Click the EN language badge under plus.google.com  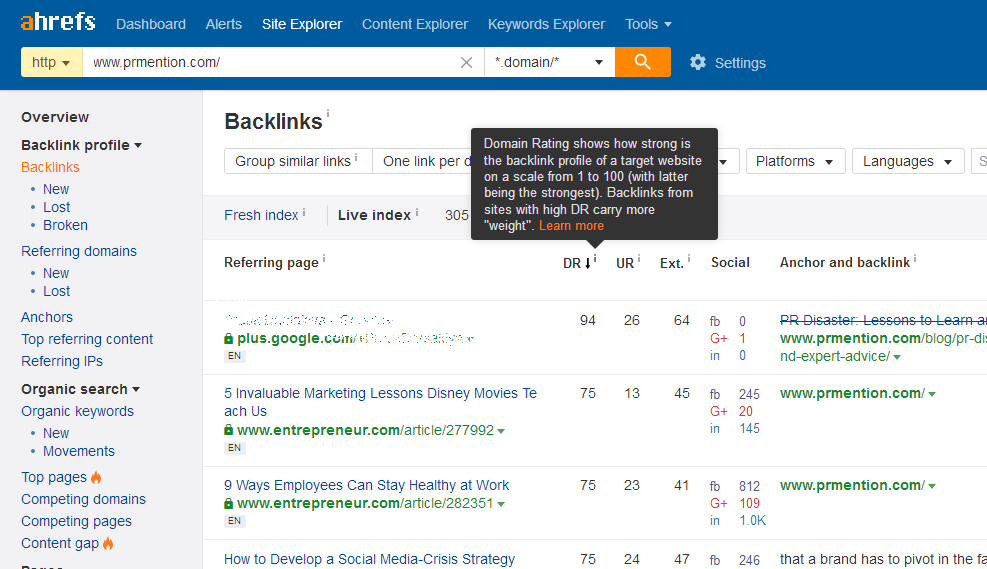234,356
